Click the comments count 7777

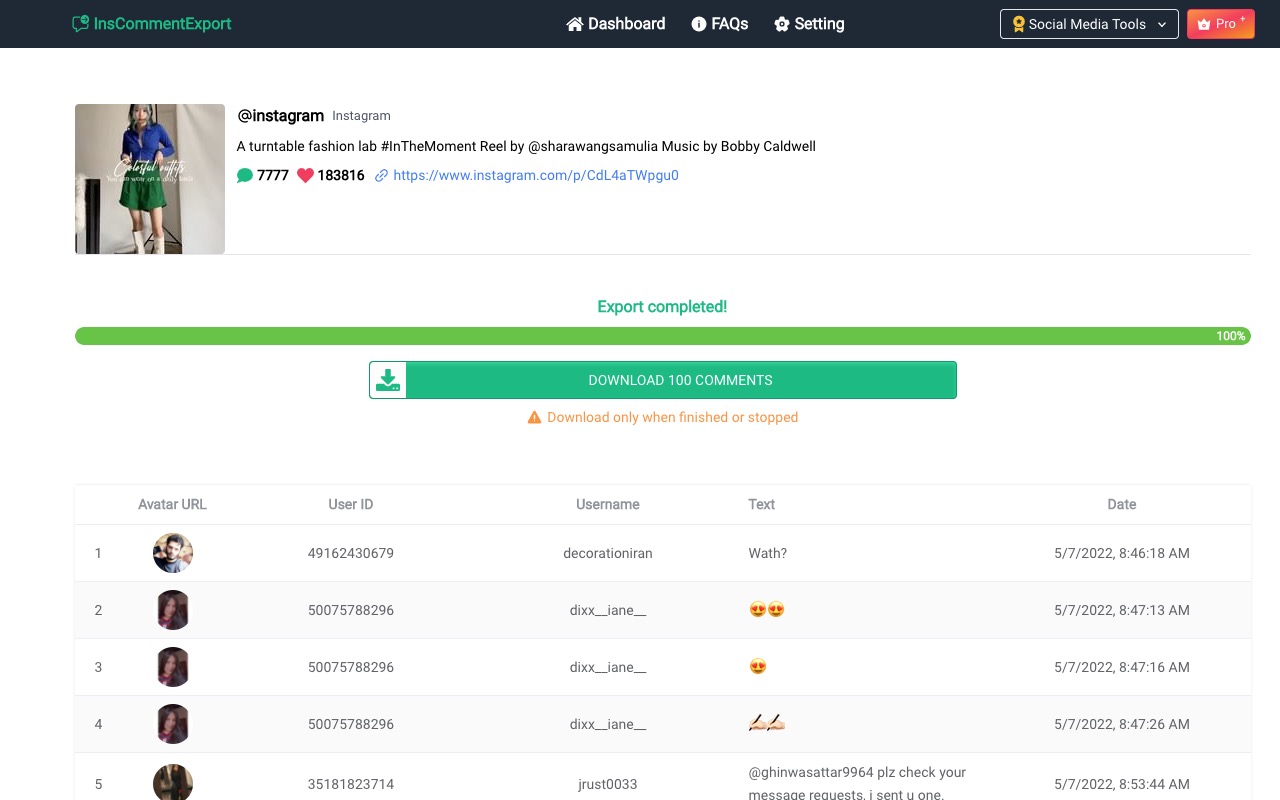click(273, 176)
